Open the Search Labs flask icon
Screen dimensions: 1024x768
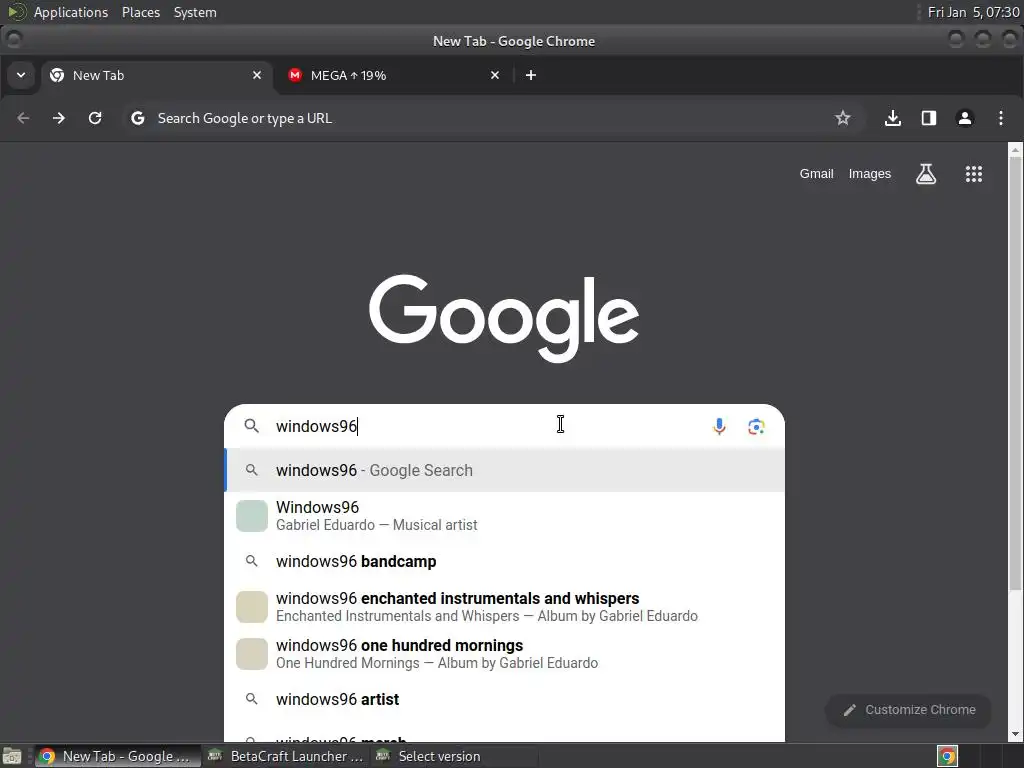tap(926, 174)
